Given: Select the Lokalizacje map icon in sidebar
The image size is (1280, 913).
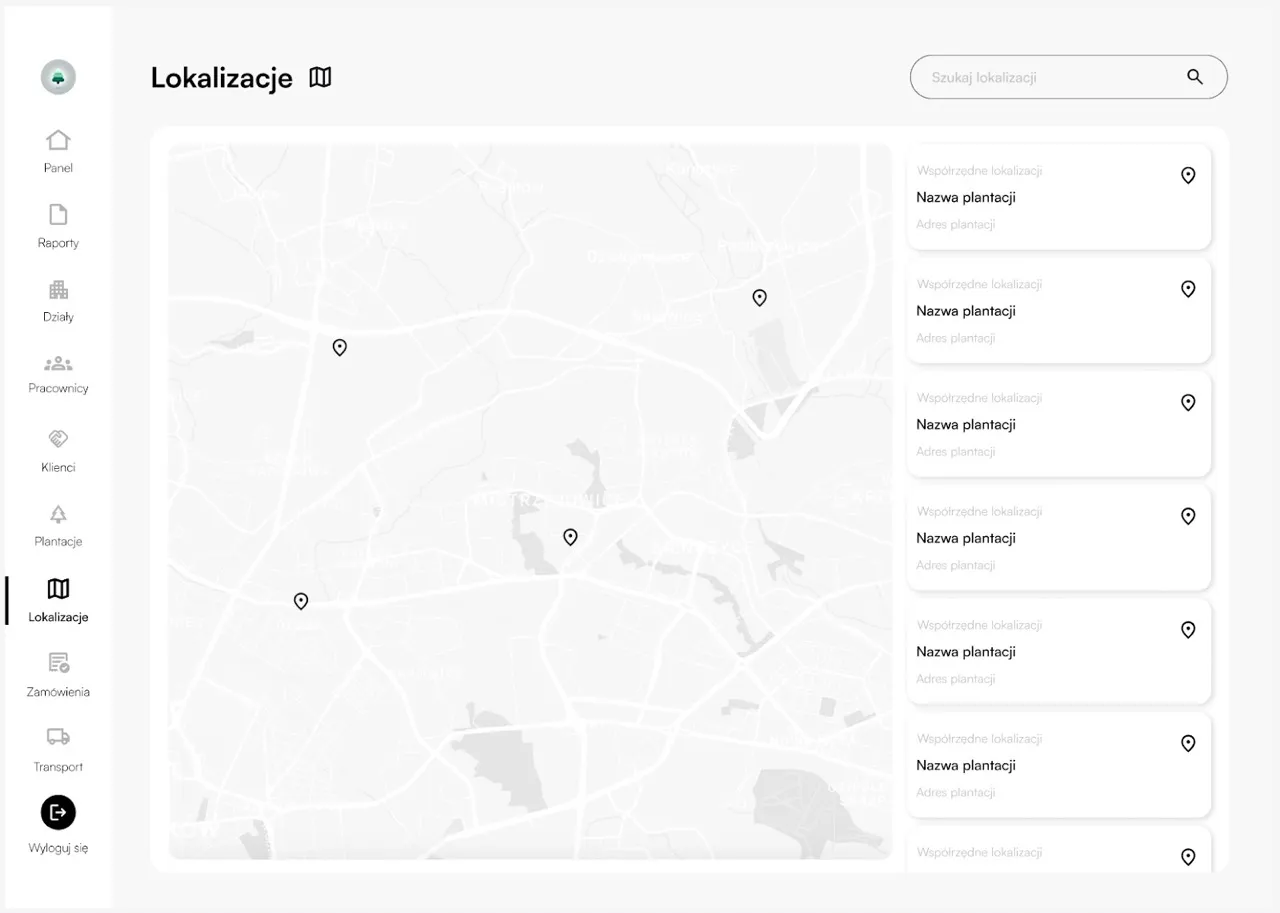Looking at the screenshot, I should [58, 588].
